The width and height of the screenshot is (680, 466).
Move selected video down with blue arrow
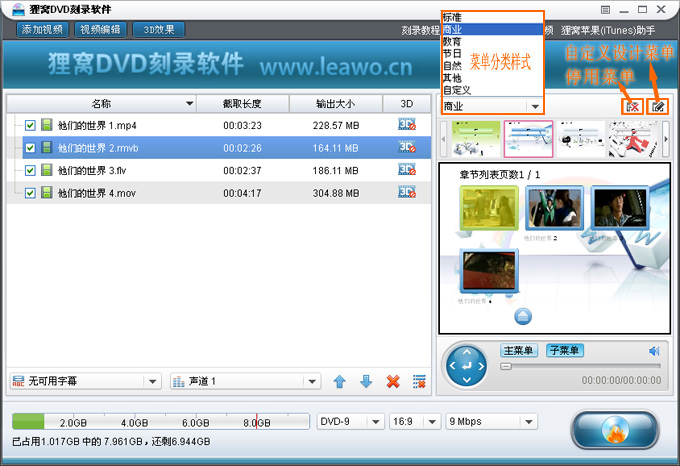click(366, 381)
